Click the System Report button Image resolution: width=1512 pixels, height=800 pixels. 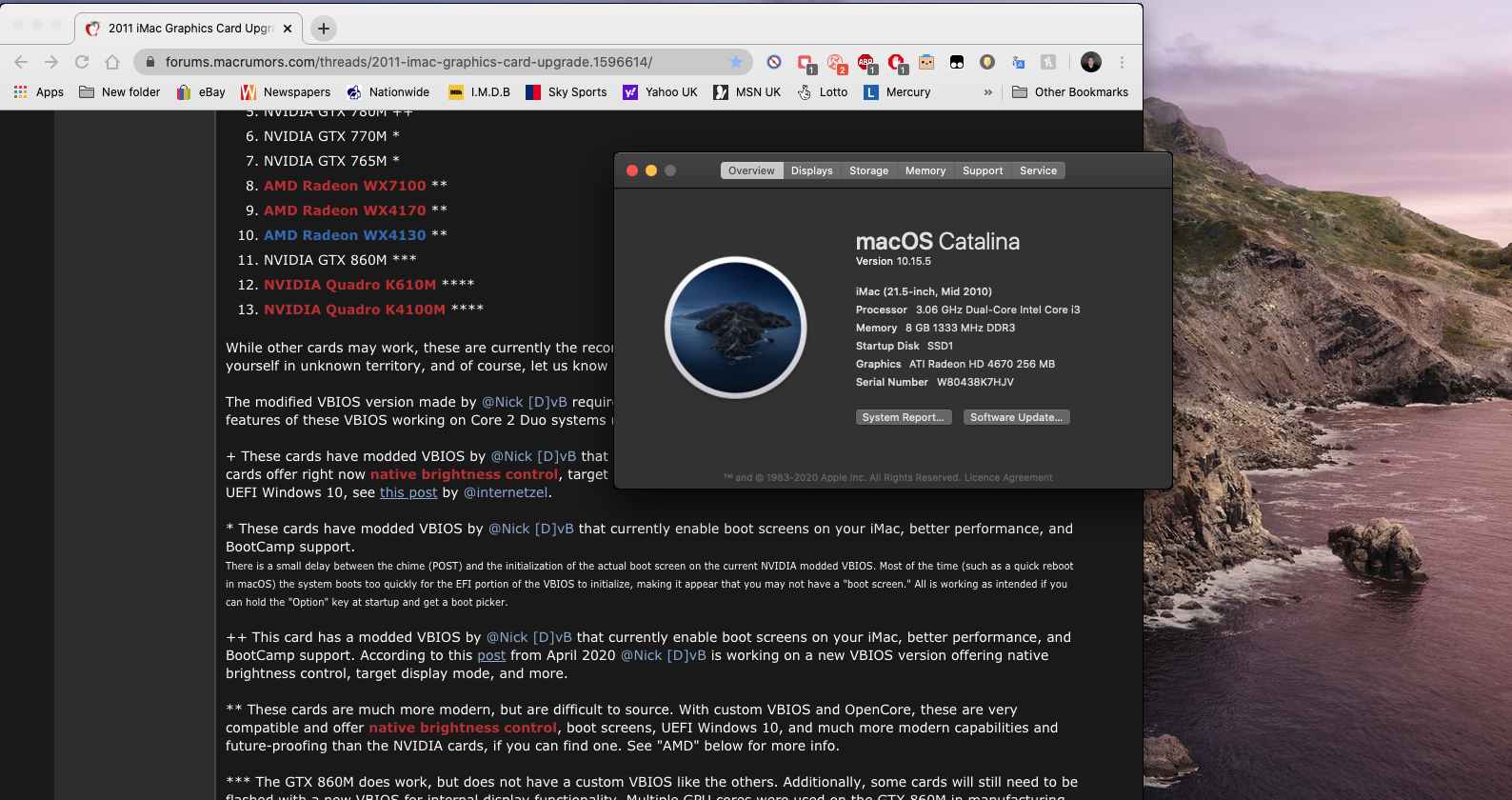coord(903,417)
